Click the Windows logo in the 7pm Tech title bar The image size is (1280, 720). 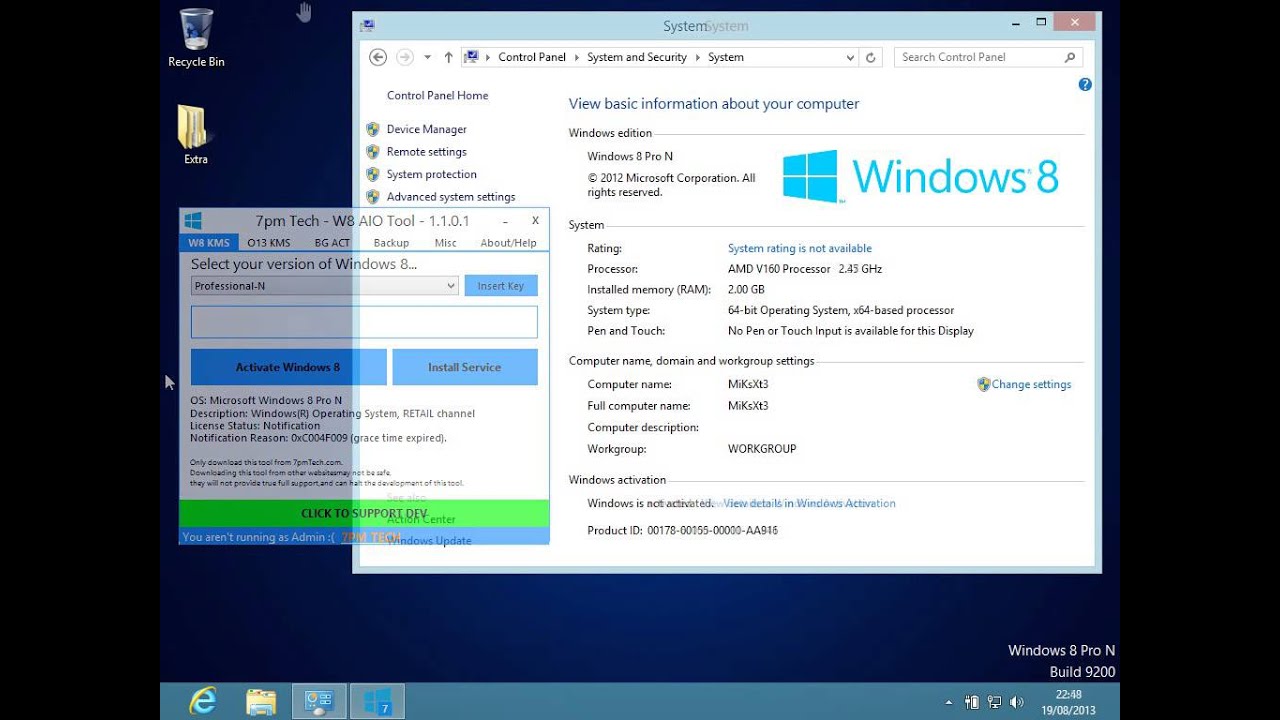click(x=194, y=221)
